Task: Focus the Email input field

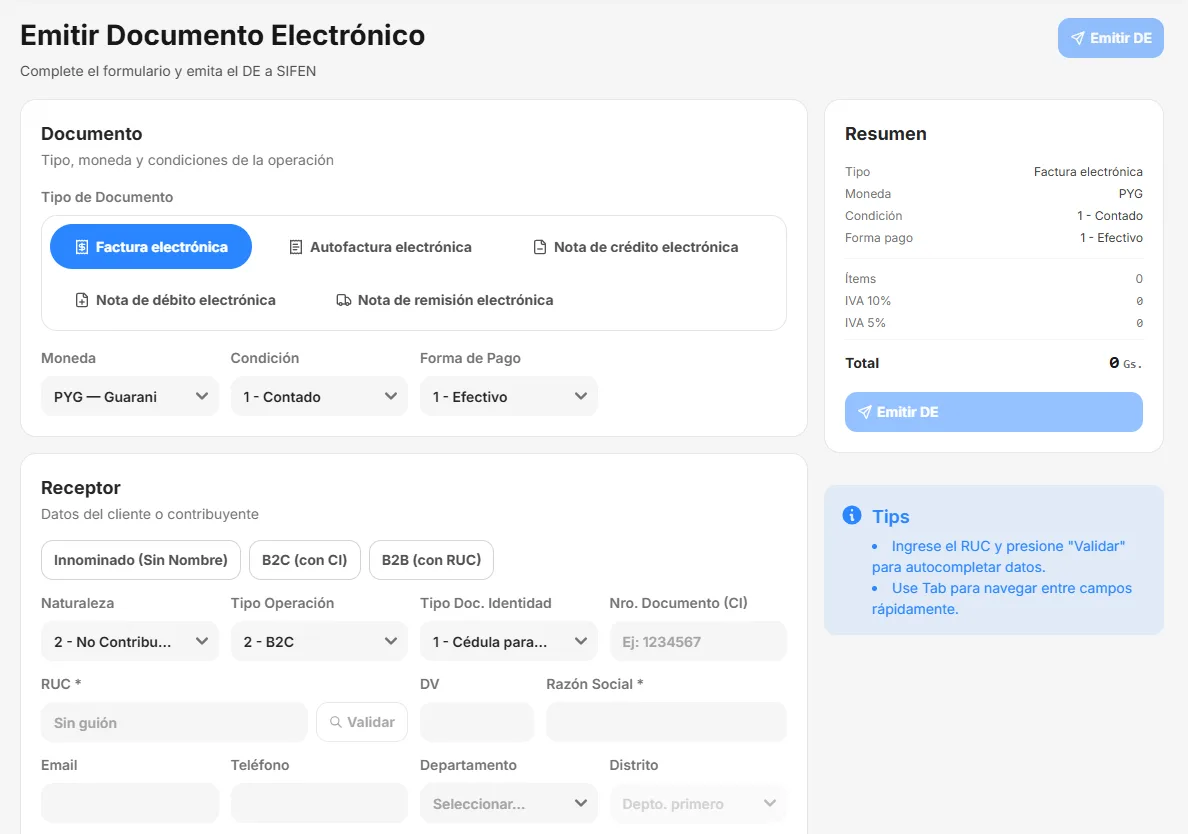Action: (x=130, y=804)
